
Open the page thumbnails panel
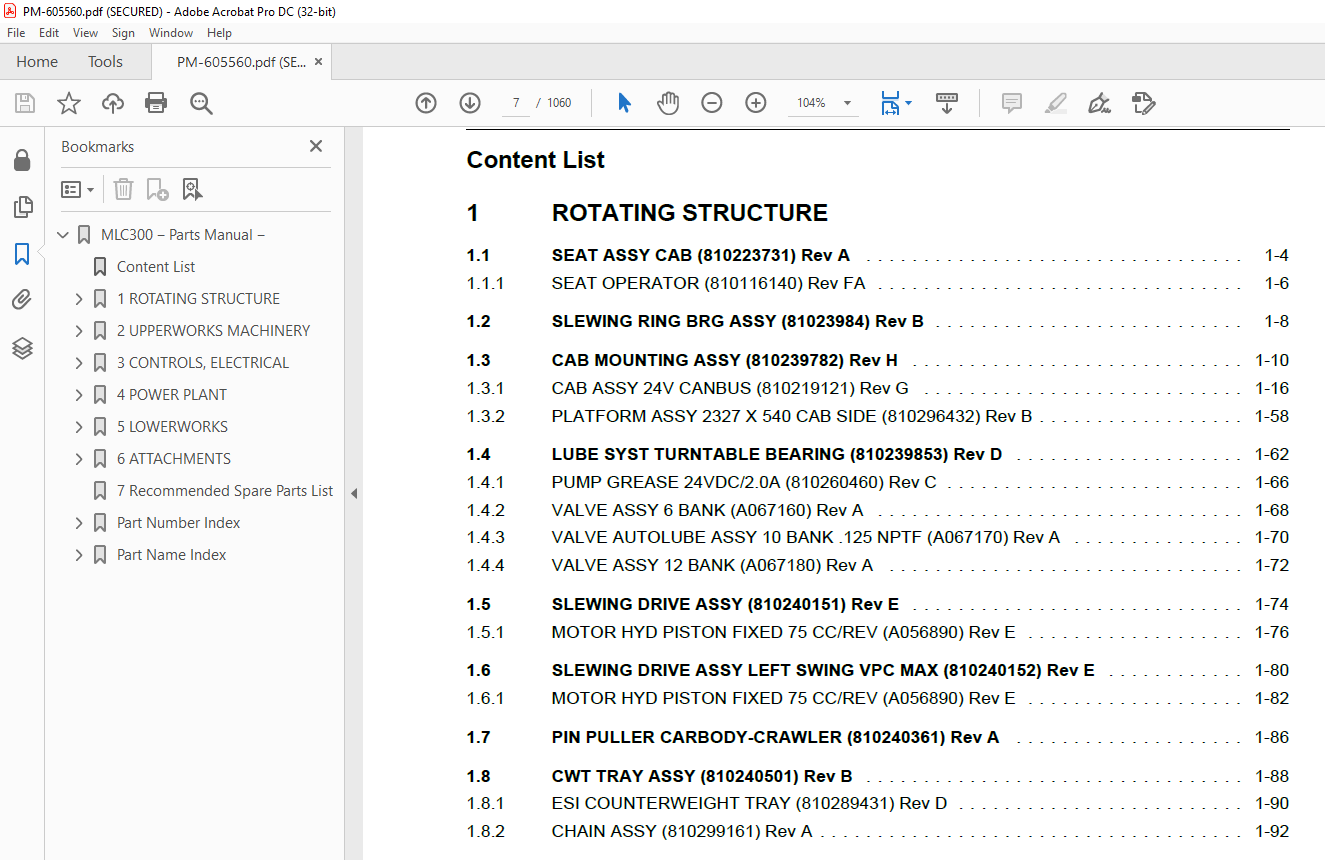tap(22, 207)
